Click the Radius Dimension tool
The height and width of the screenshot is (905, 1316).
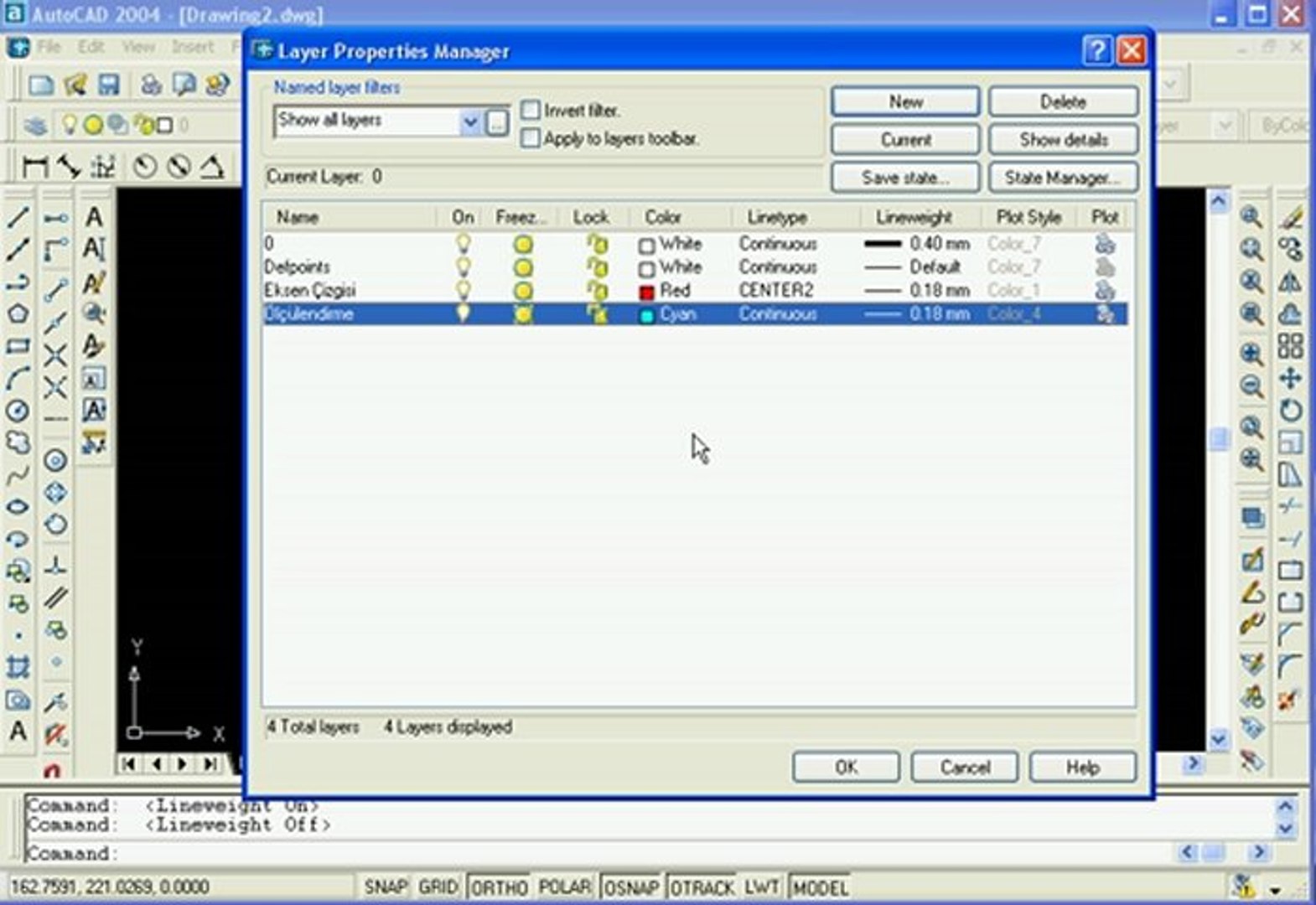pos(145,167)
